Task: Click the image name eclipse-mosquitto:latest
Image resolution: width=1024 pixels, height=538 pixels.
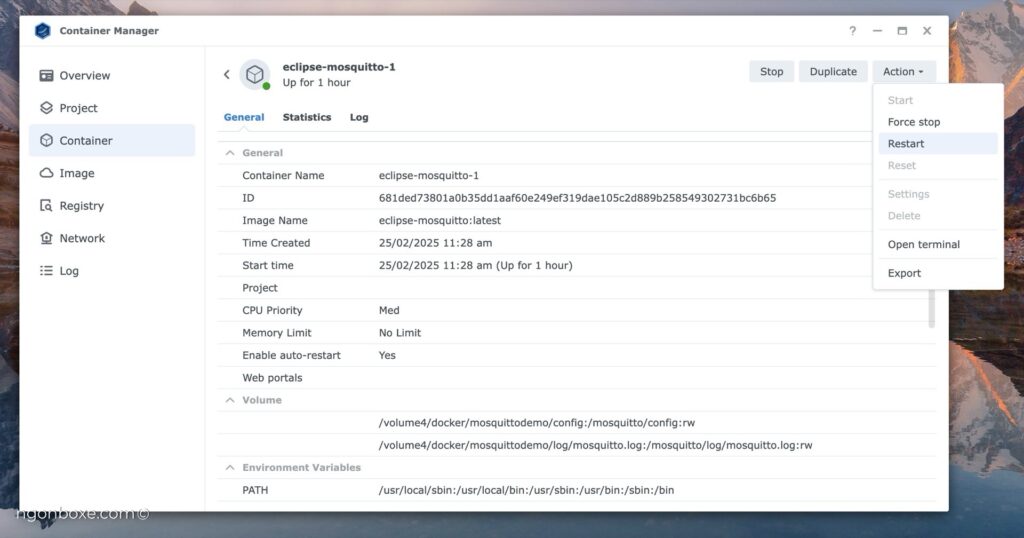Action: click(440, 221)
